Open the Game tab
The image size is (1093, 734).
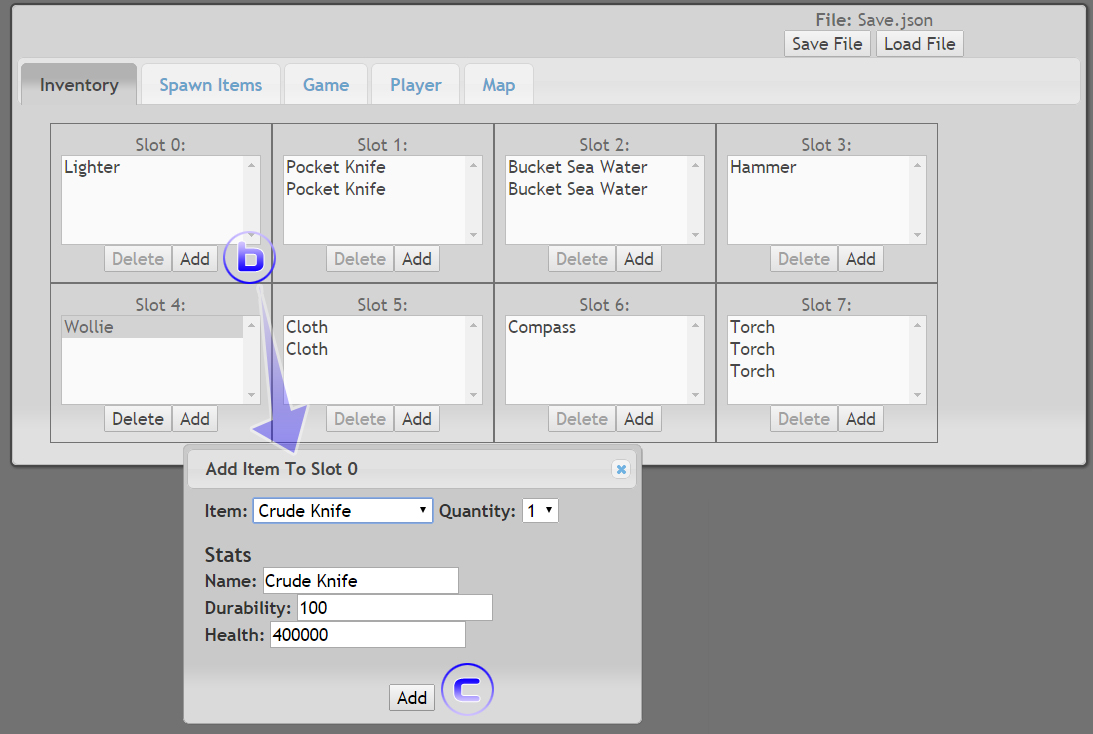point(326,85)
